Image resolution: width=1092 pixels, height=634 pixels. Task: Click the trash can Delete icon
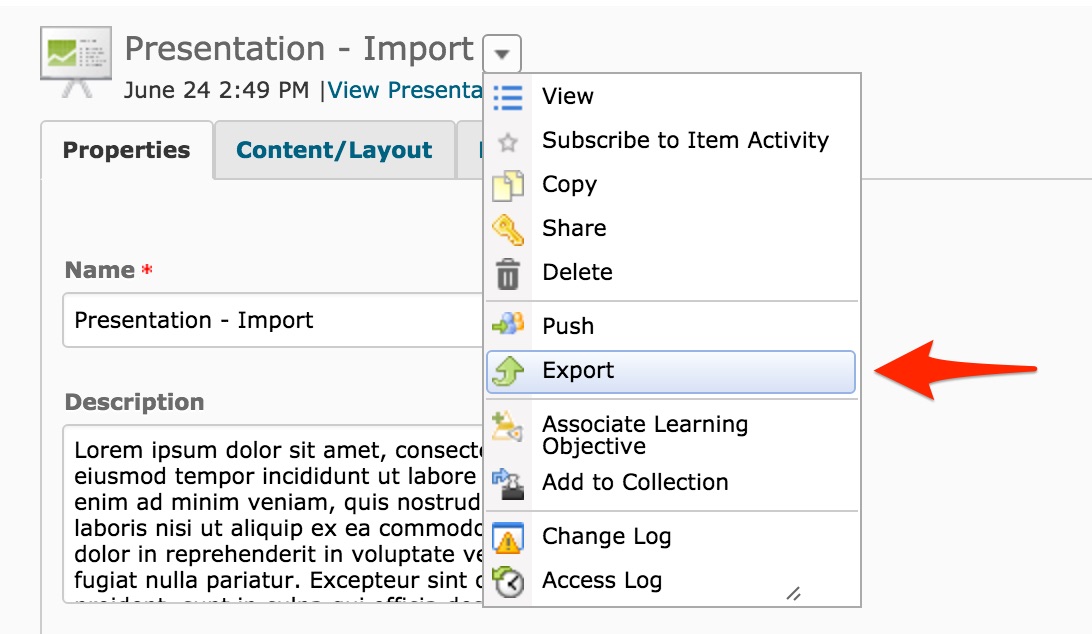tap(508, 273)
